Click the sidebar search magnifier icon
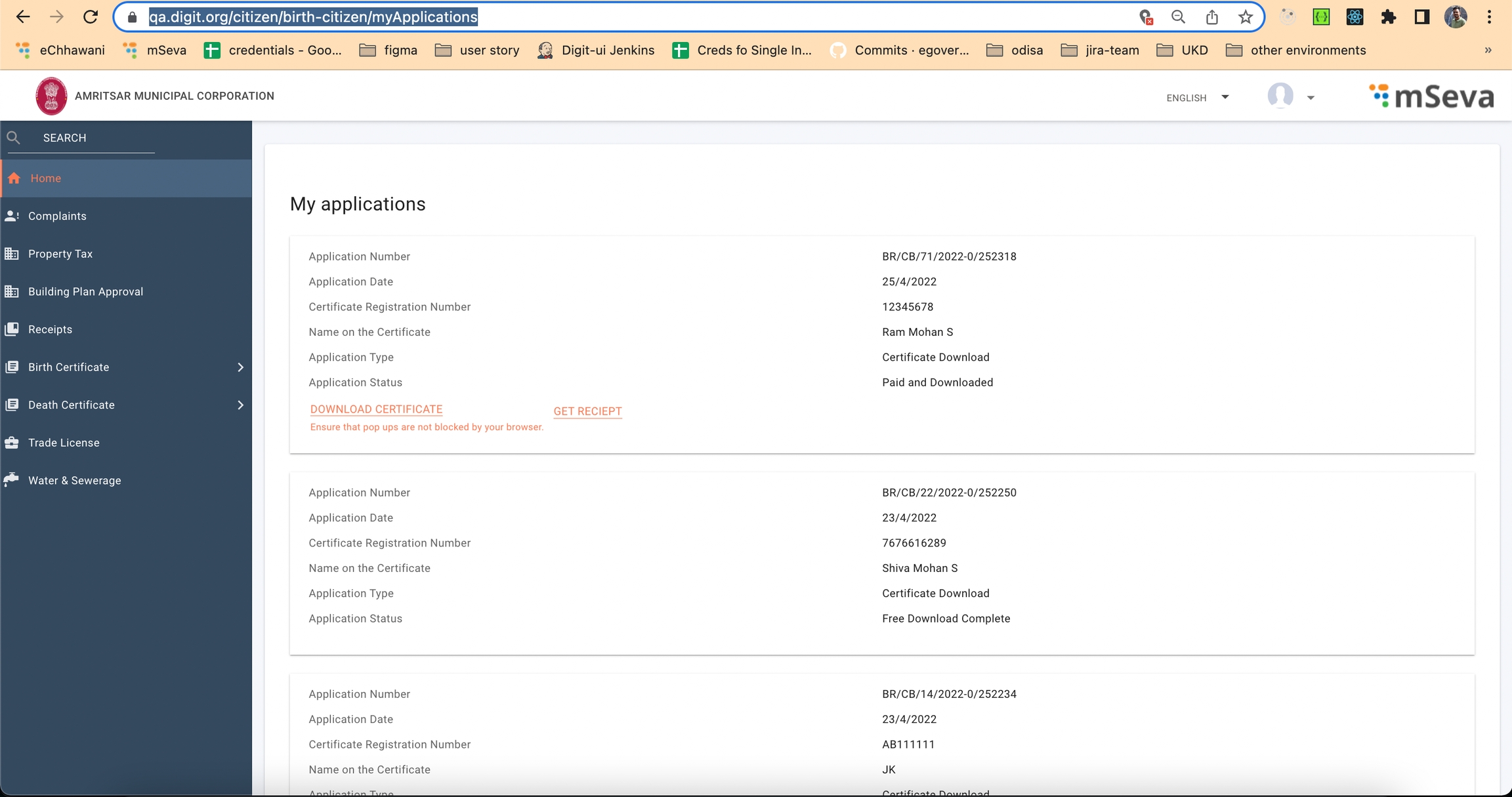1512x797 pixels. pos(13,138)
